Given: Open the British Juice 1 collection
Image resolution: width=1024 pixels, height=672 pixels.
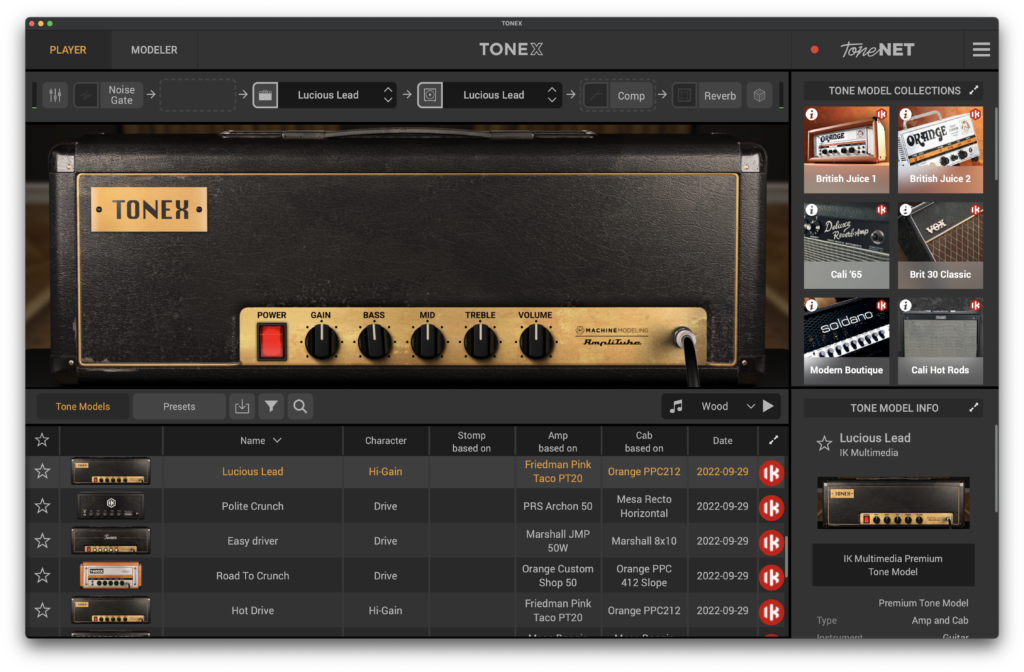Looking at the screenshot, I should (846, 150).
